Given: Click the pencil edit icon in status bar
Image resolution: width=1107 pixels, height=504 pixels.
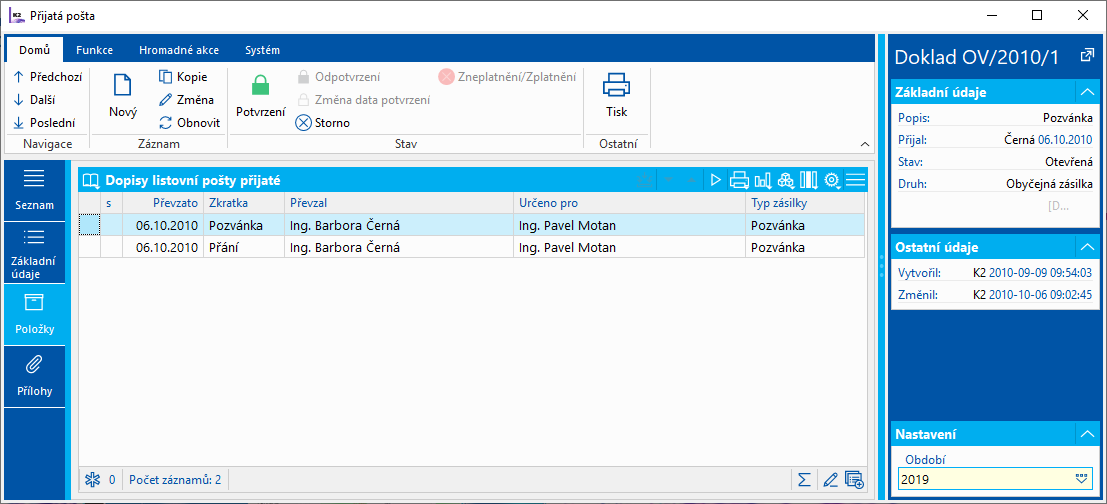Looking at the screenshot, I should (x=830, y=480).
